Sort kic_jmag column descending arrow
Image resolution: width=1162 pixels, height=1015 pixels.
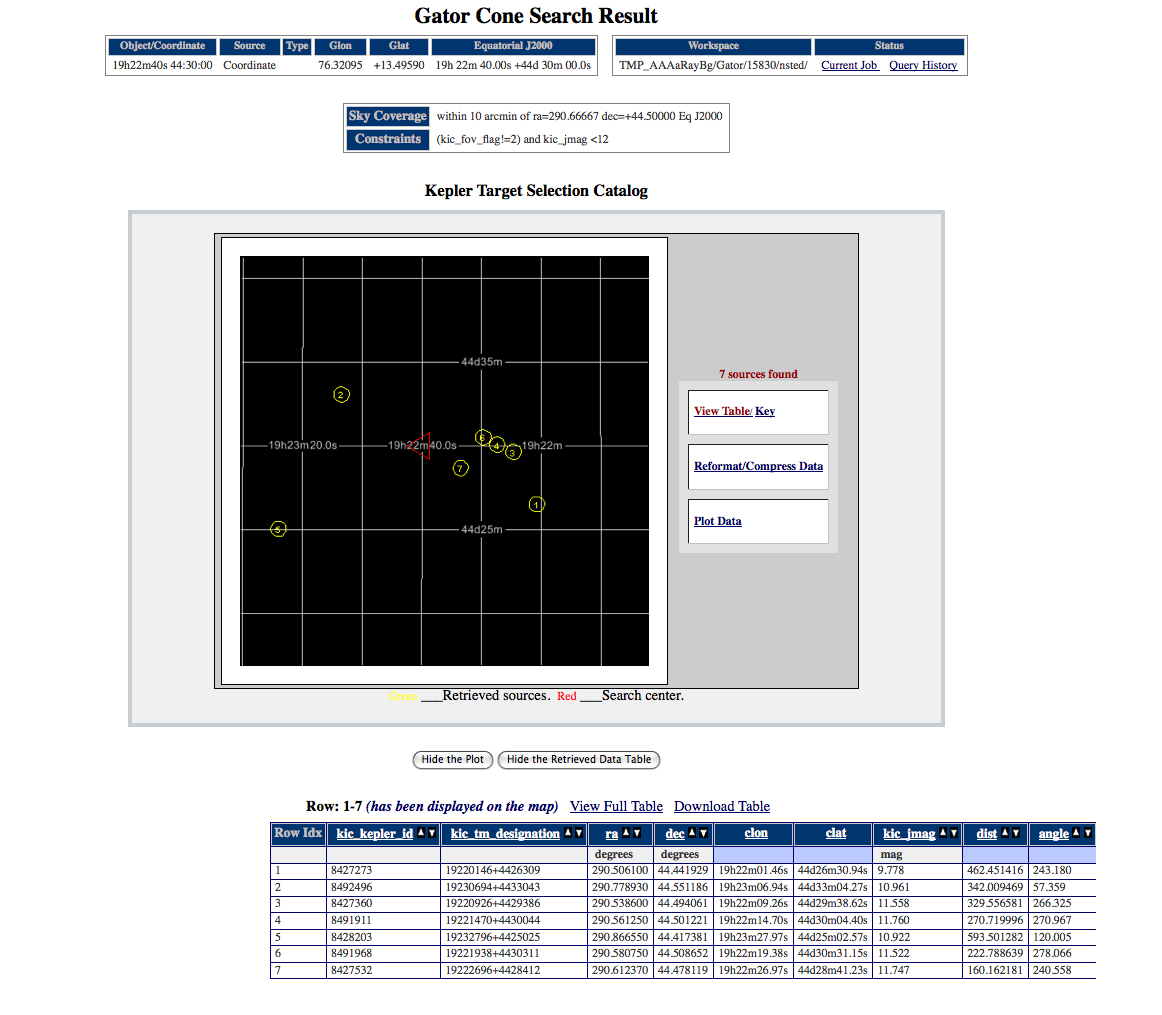click(x=954, y=833)
